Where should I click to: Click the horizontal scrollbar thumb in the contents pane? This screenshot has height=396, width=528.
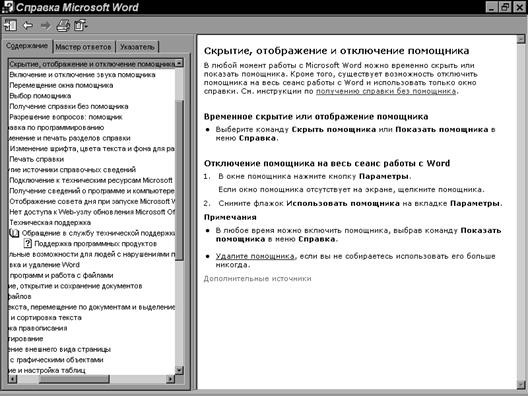[x=74, y=379]
